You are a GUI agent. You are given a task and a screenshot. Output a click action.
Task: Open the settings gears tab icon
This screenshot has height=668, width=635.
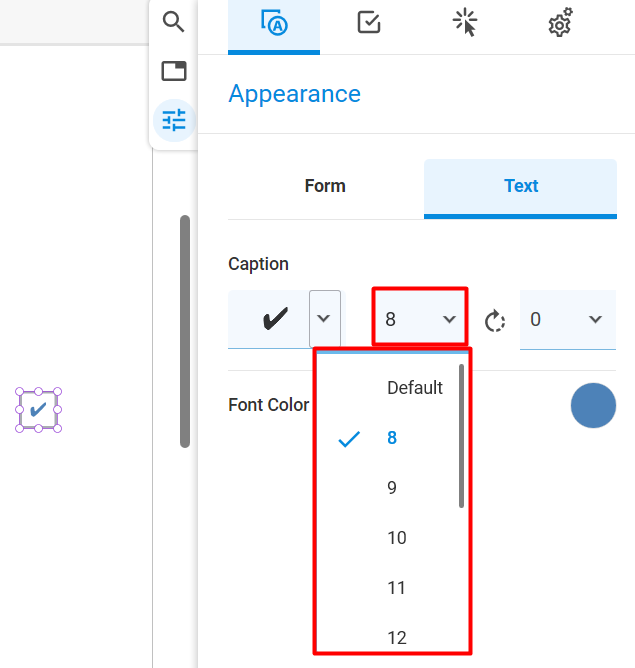click(560, 22)
